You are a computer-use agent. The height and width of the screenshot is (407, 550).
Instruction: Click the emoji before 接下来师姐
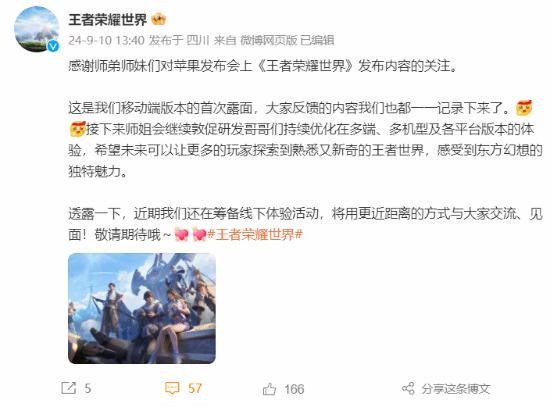78,129
